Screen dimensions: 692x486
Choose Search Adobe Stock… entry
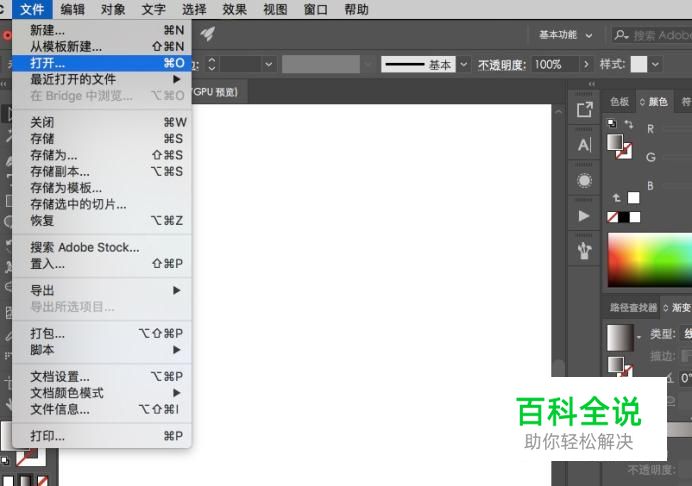pyautogui.click(x=102, y=247)
